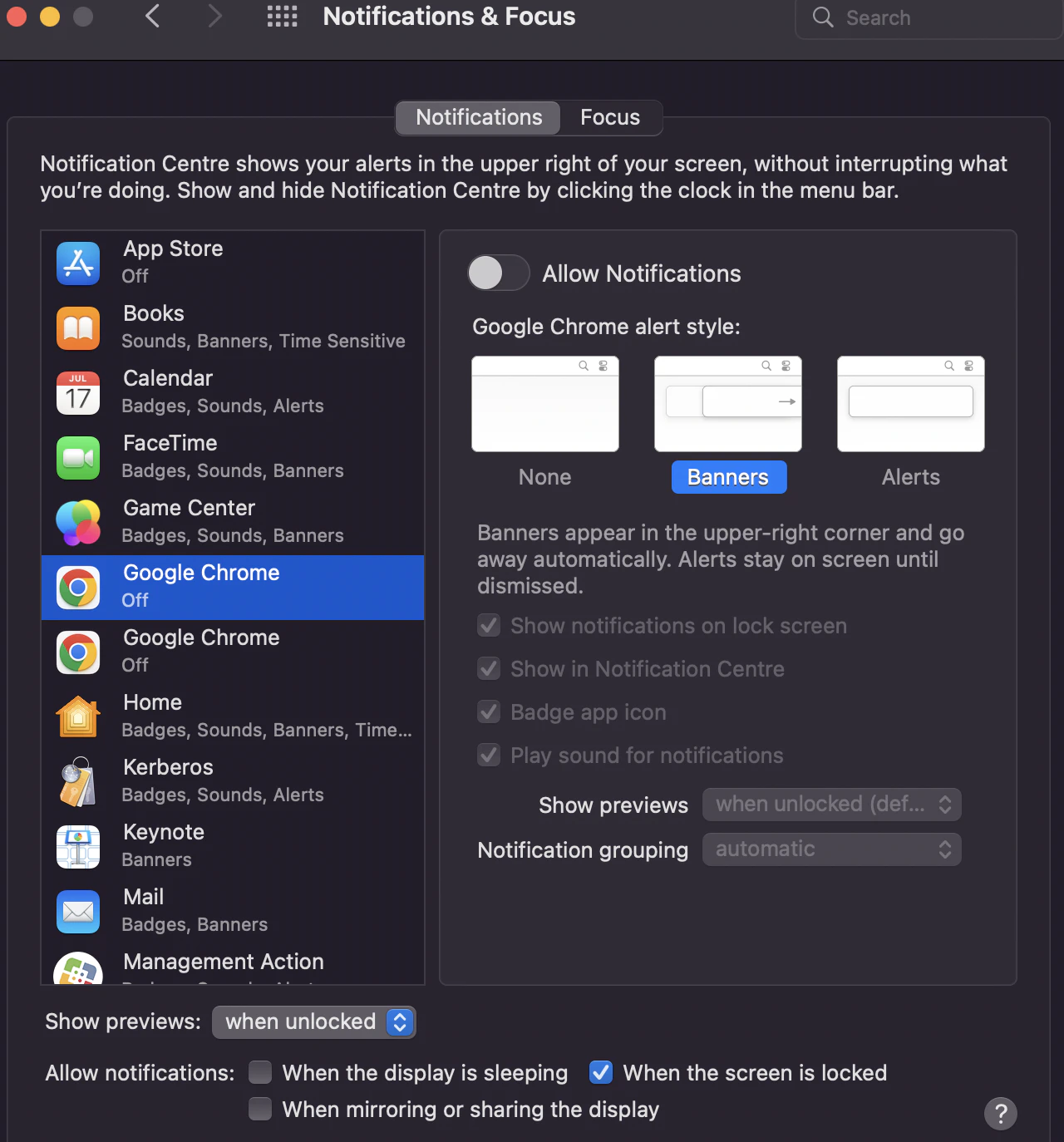1064x1142 pixels.
Task: Select Management Action row in app list
Action: tap(233, 964)
